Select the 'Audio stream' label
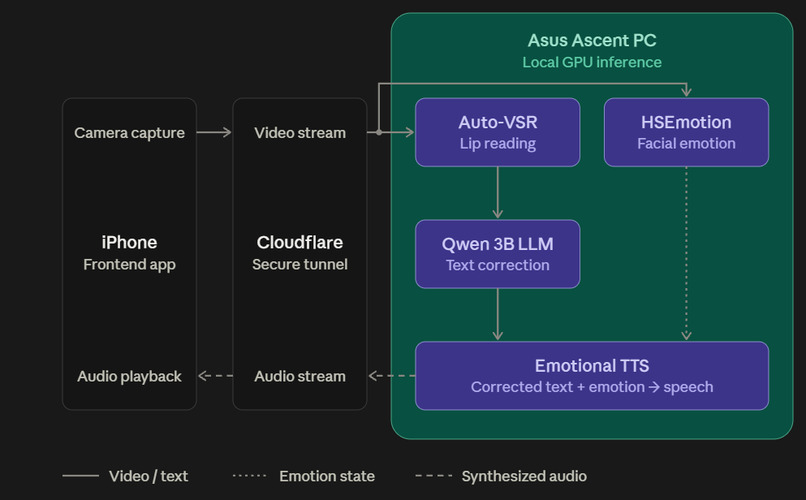The image size is (806, 500). point(300,376)
